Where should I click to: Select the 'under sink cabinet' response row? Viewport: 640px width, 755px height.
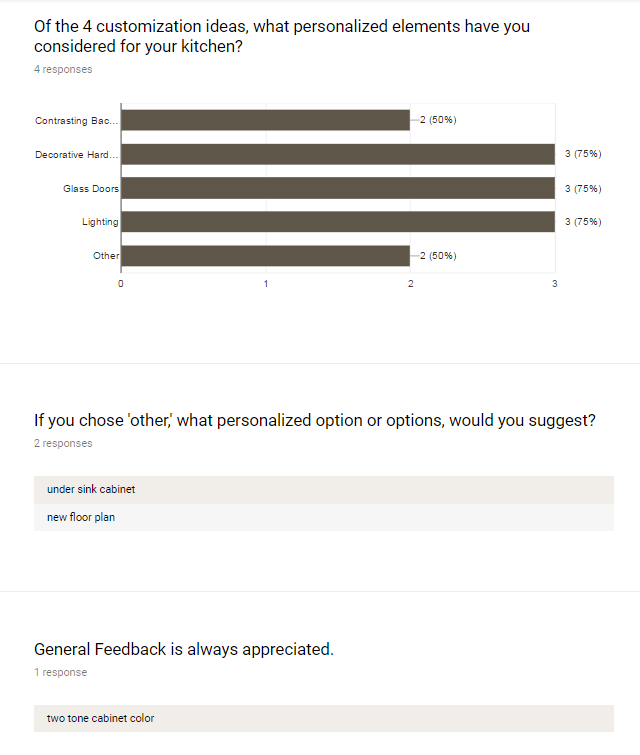323,490
